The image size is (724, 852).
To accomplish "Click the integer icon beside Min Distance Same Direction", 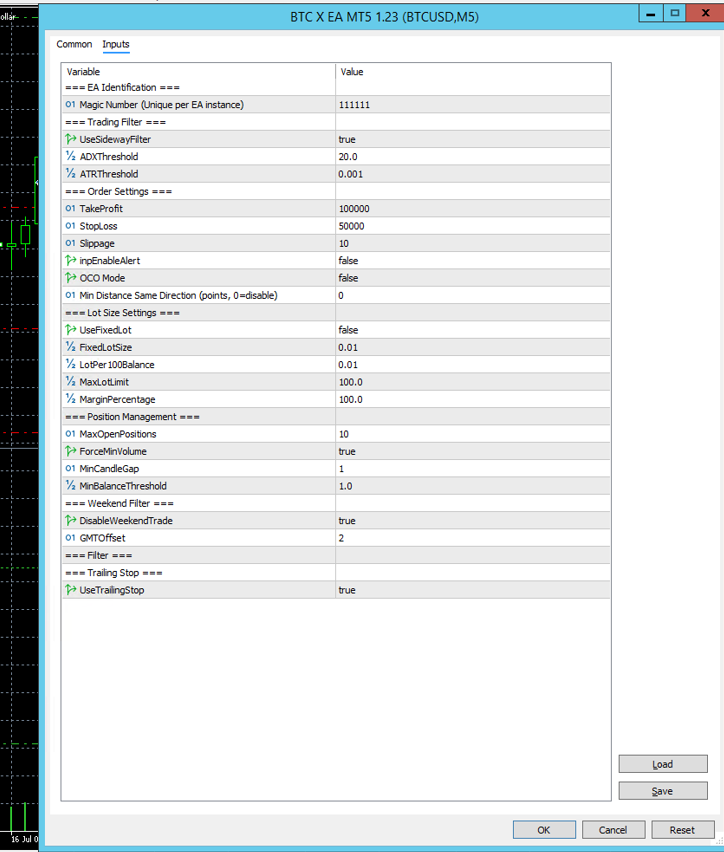I will [x=70, y=295].
